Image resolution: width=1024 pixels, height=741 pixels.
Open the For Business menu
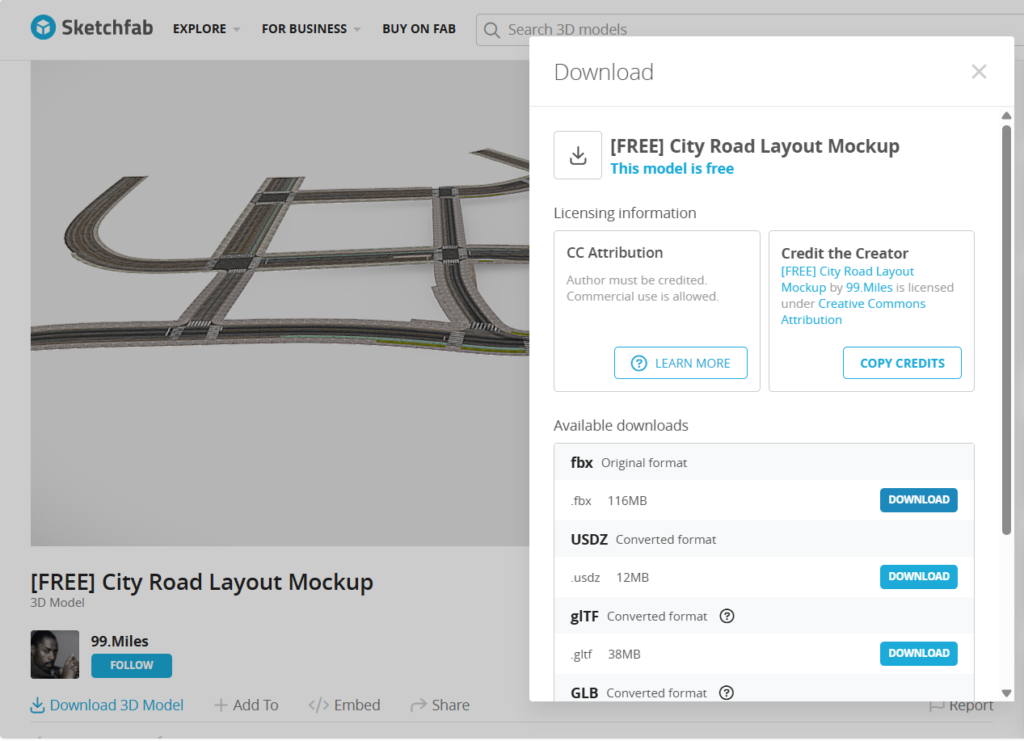(x=304, y=29)
